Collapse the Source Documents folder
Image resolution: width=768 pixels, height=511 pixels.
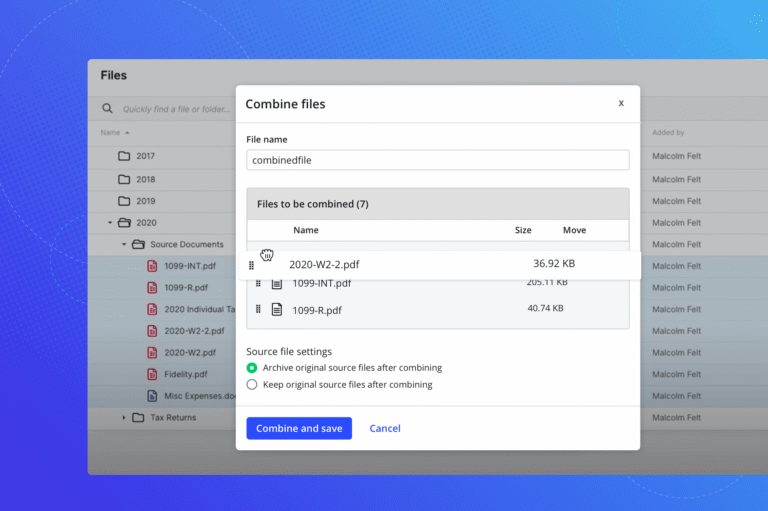pyautogui.click(x=125, y=244)
